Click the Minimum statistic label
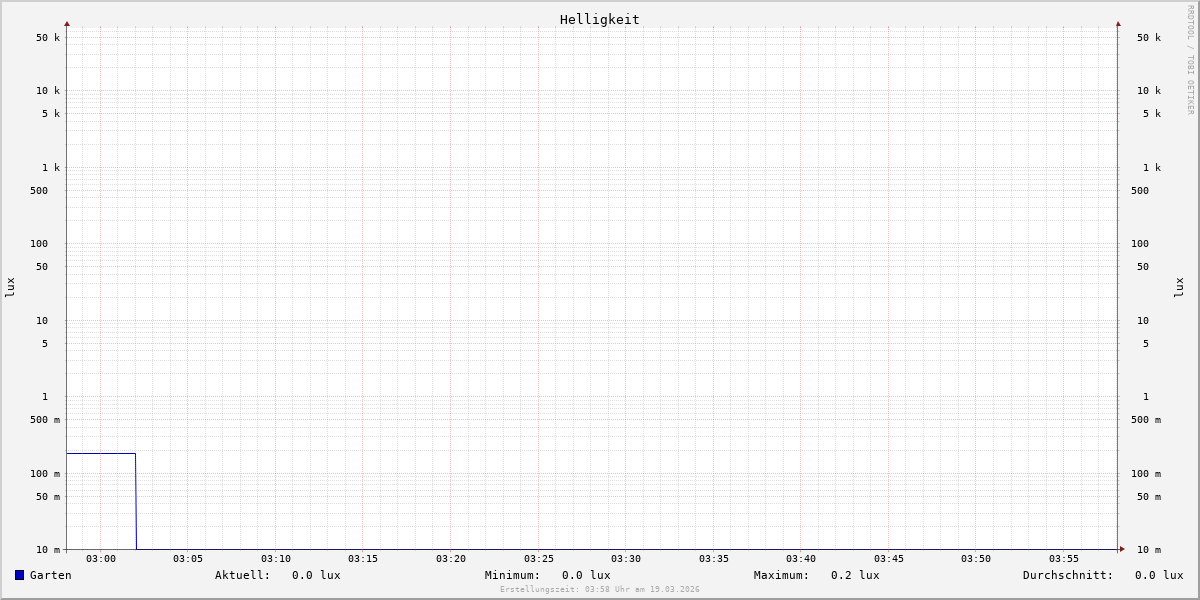The image size is (1200, 600). click(x=512, y=575)
